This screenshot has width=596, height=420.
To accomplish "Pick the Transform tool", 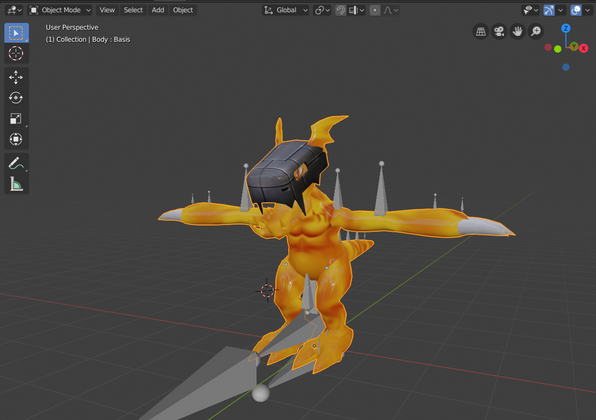I will 16,139.
